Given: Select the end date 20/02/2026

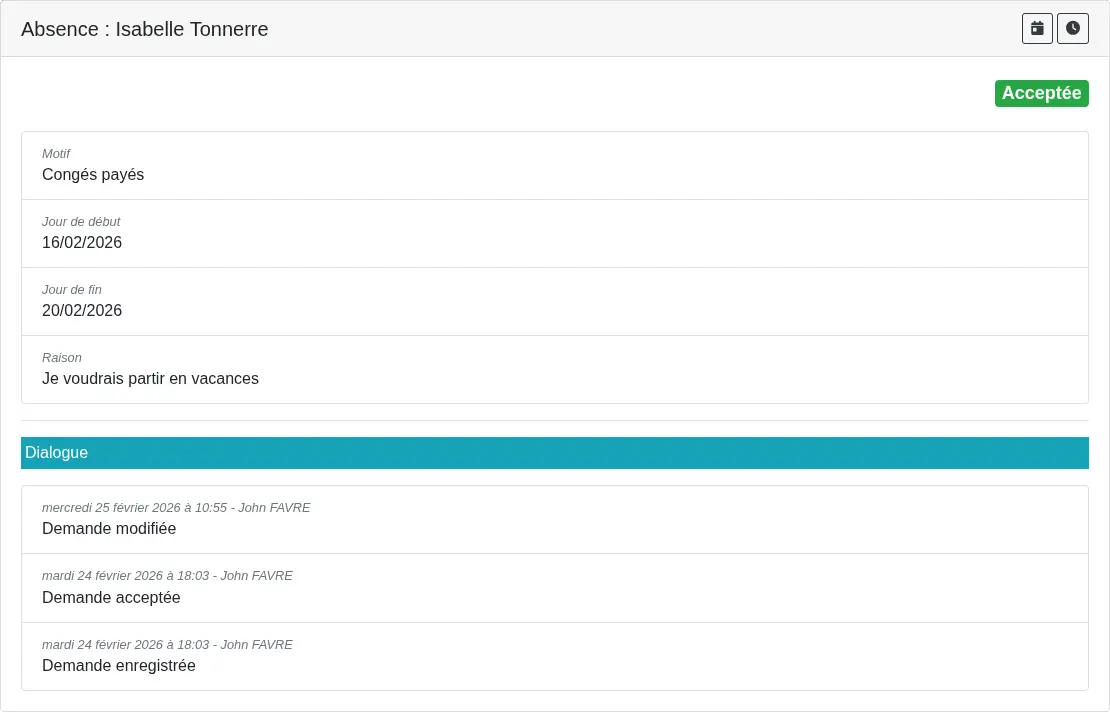Looking at the screenshot, I should click(82, 311).
